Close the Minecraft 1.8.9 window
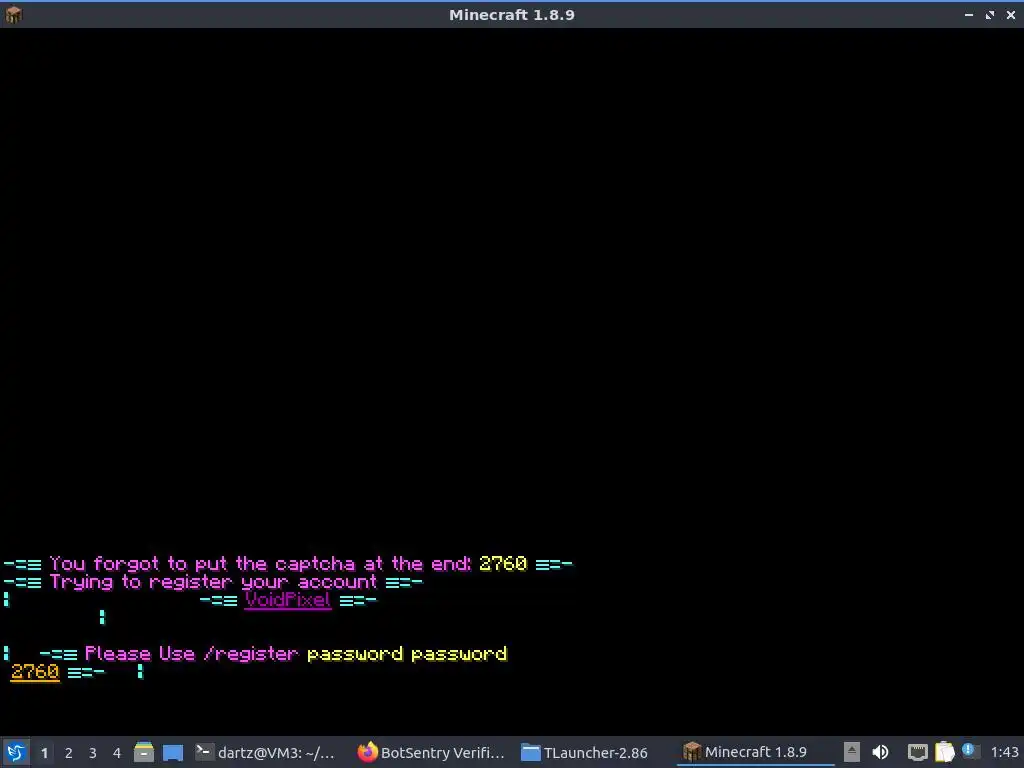 (1010, 14)
